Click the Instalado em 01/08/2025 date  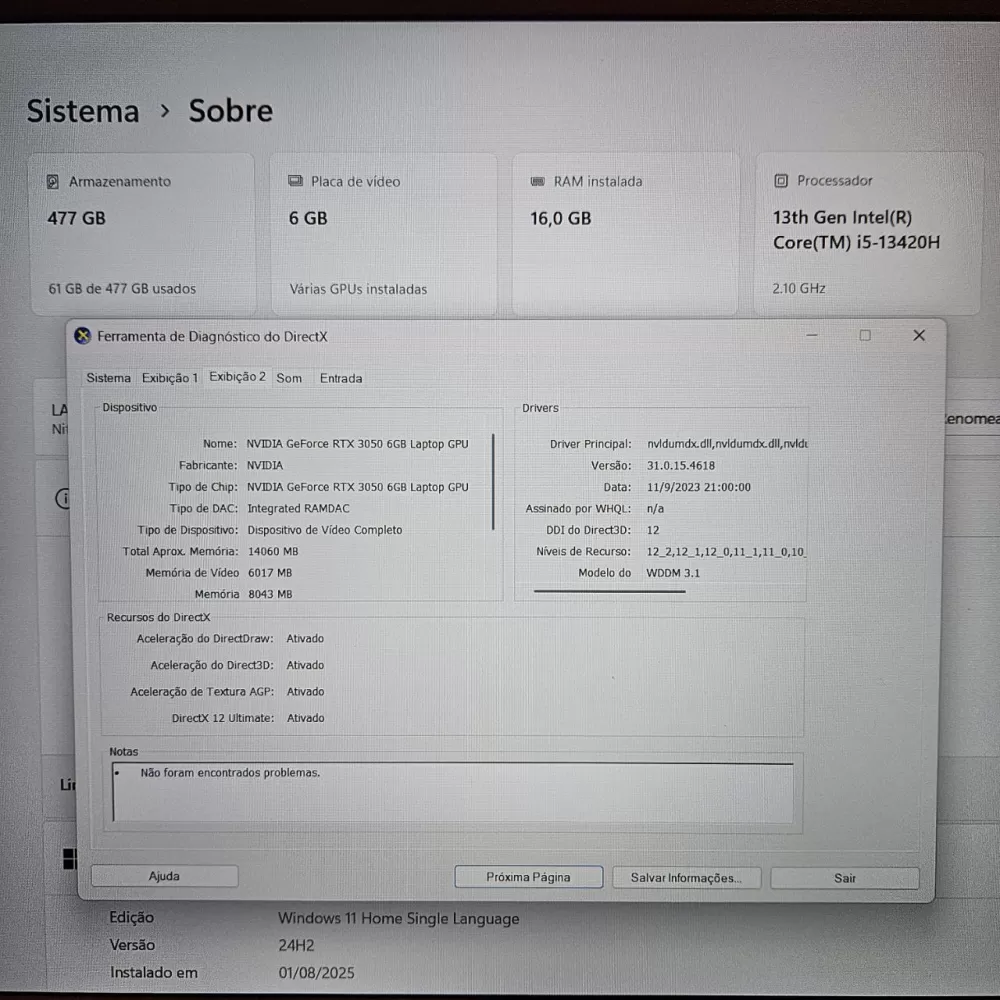point(316,973)
